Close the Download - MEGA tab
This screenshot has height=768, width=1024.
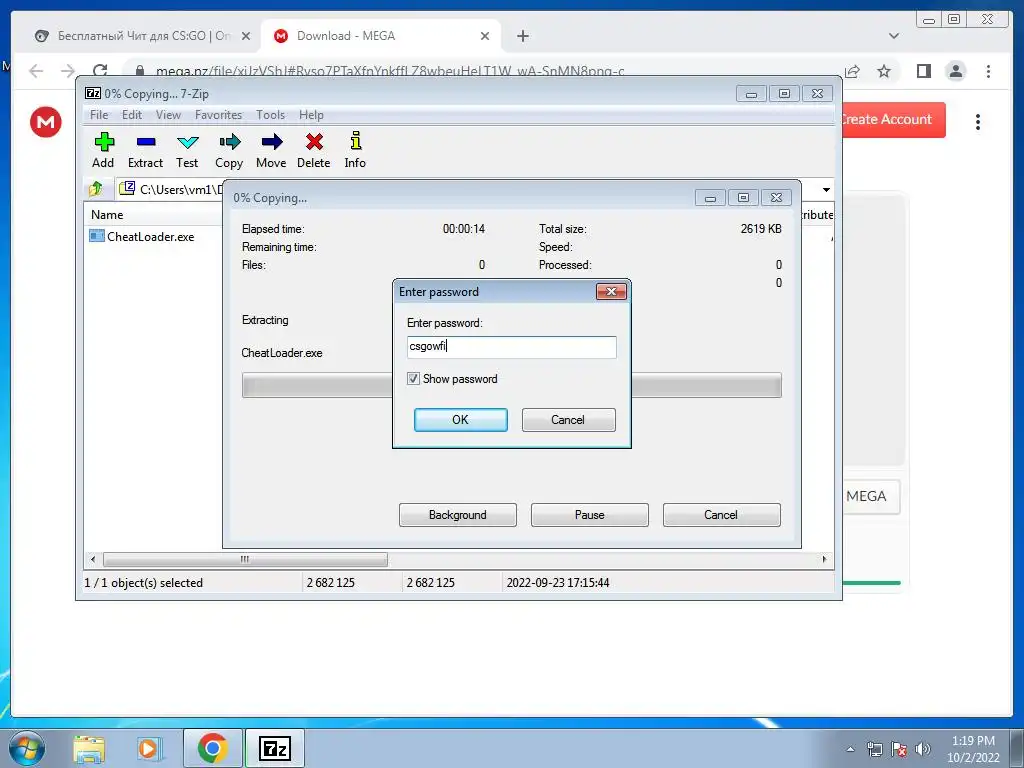(485, 36)
